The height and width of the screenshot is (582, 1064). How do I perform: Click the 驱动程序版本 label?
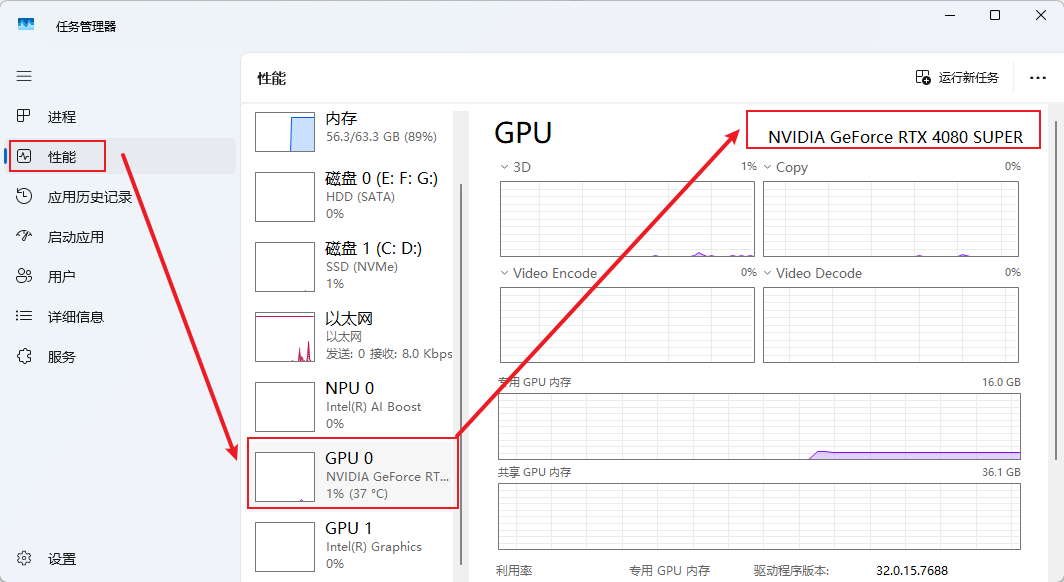coord(791,570)
